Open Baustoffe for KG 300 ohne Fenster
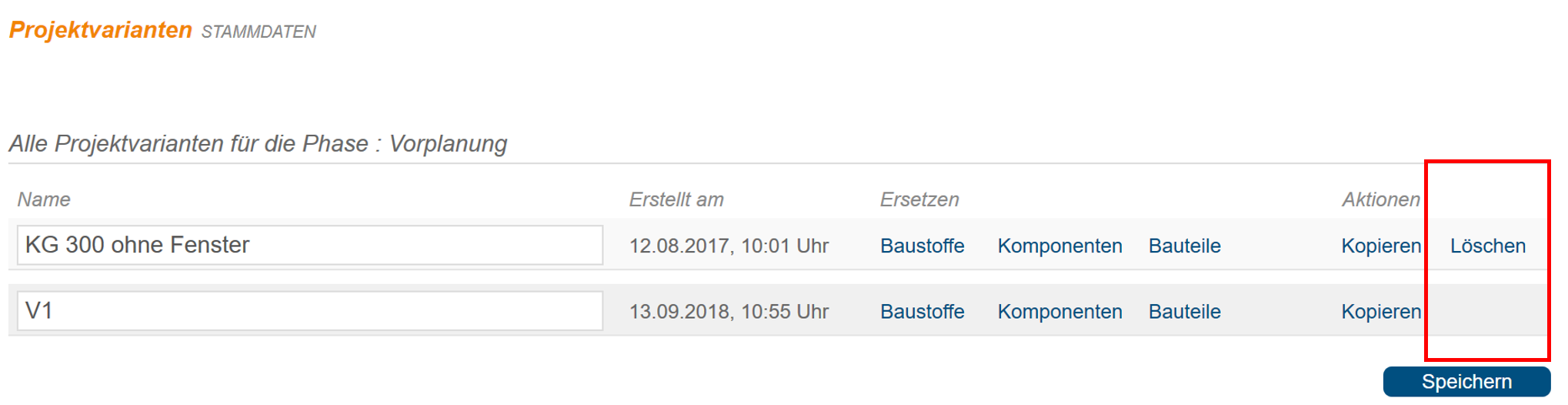 (922, 246)
